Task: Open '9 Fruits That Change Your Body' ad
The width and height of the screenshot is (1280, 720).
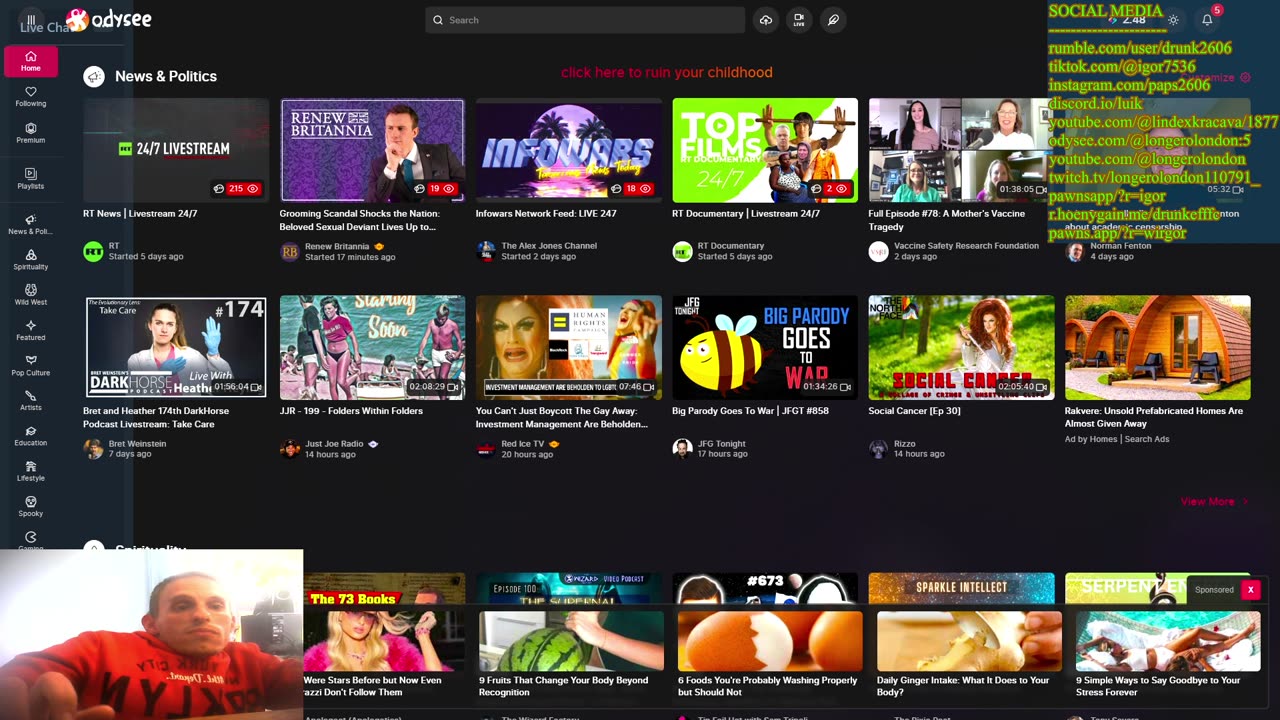Action: click(x=571, y=655)
